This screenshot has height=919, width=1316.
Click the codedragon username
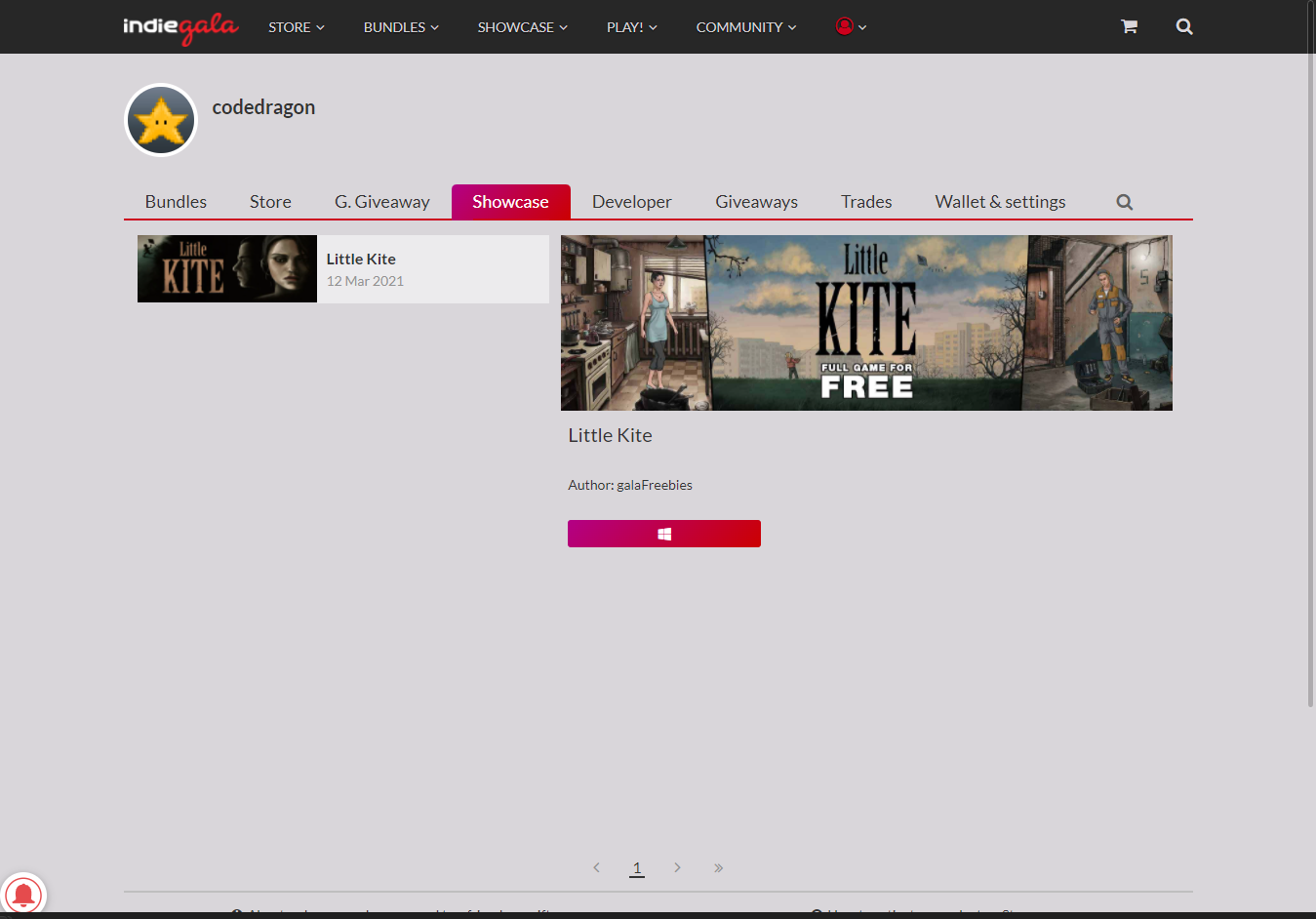(263, 107)
